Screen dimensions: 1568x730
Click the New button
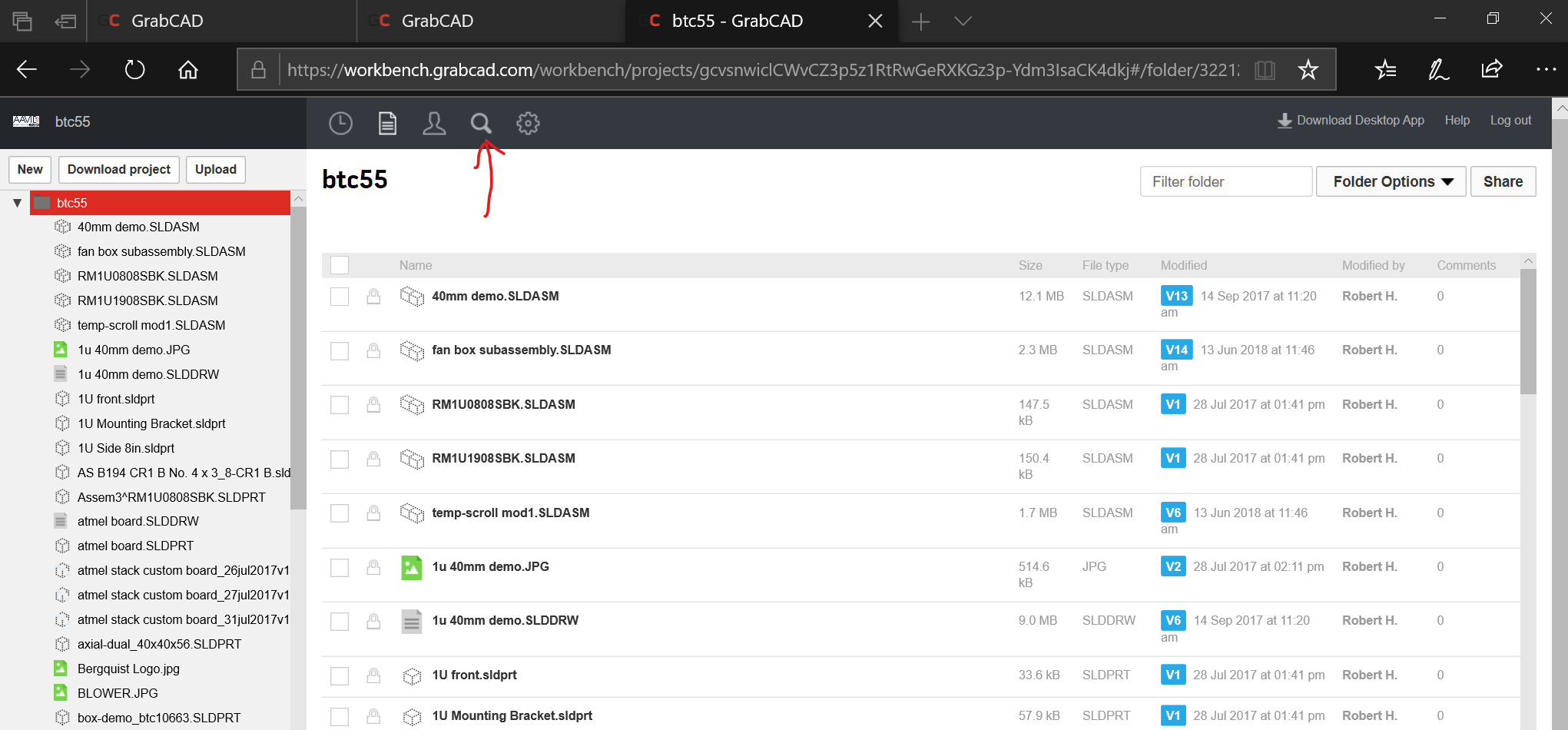point(30,170)
